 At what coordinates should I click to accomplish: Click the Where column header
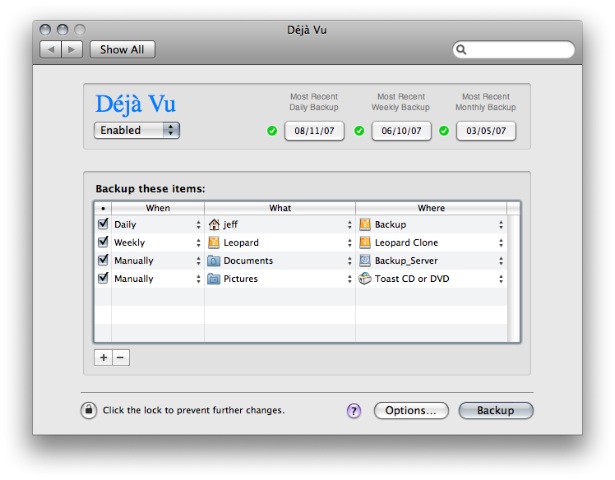point(431,208)
